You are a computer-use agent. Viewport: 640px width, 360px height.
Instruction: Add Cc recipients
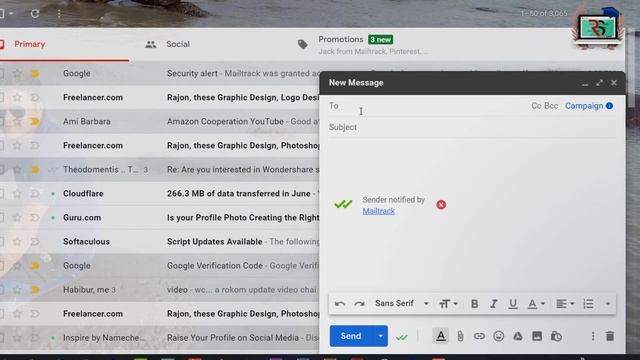coord(536,106)
